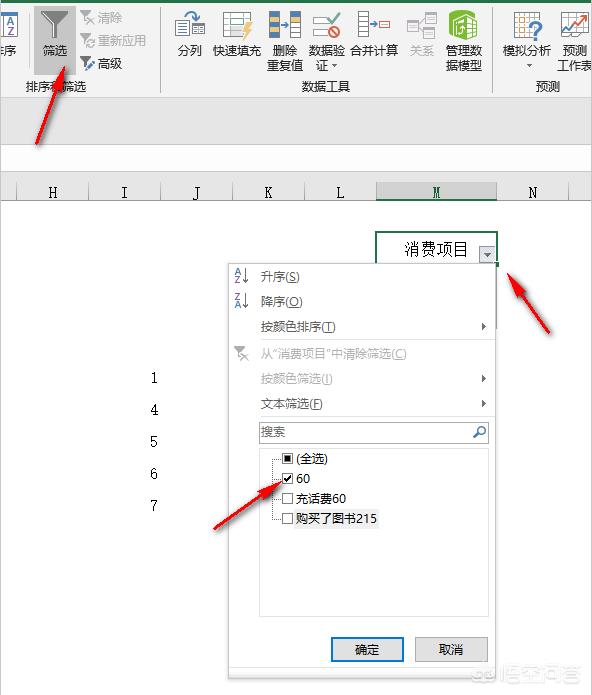
Task: Expand the 模拟分析 dropdown arrow
Action: click(x=529, y=66)
